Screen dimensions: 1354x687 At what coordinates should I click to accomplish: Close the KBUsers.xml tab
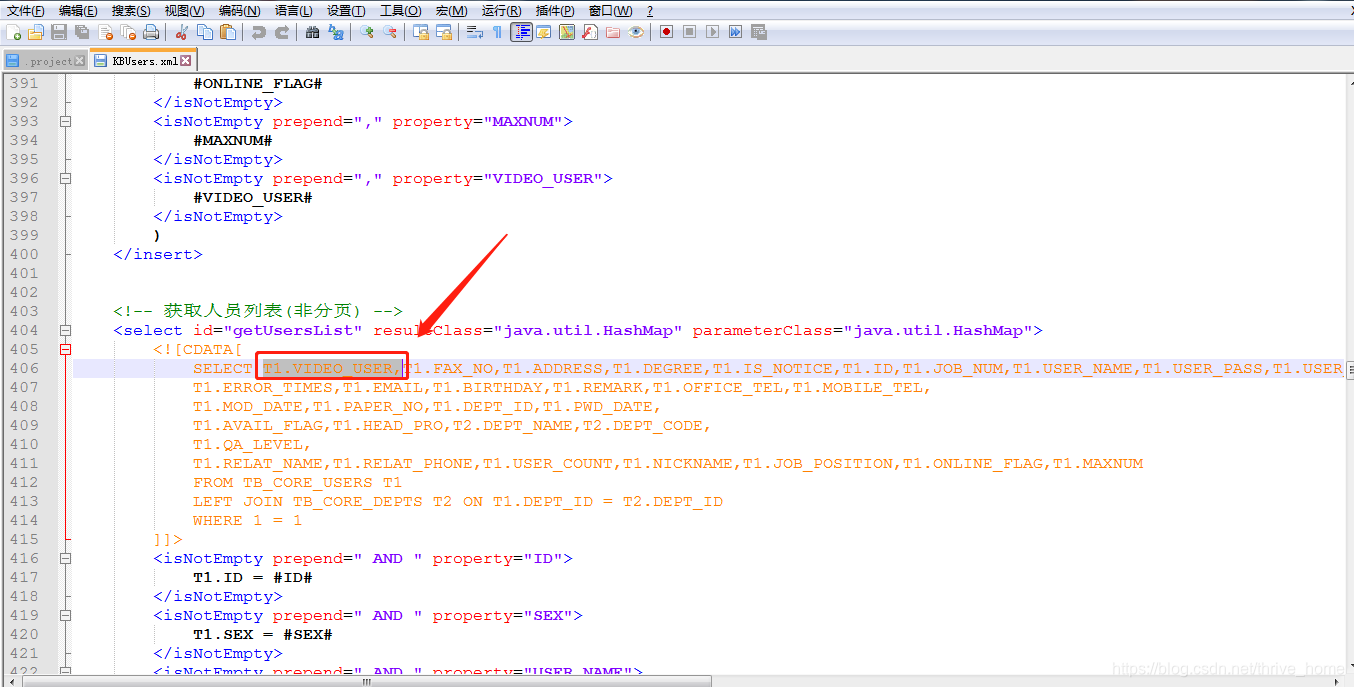[186, 61]
